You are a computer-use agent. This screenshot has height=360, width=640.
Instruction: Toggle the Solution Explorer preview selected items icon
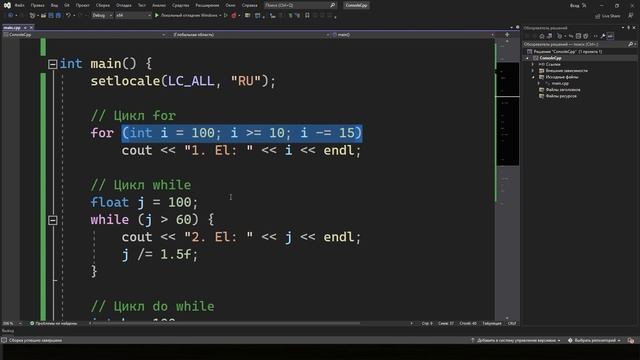610,36
